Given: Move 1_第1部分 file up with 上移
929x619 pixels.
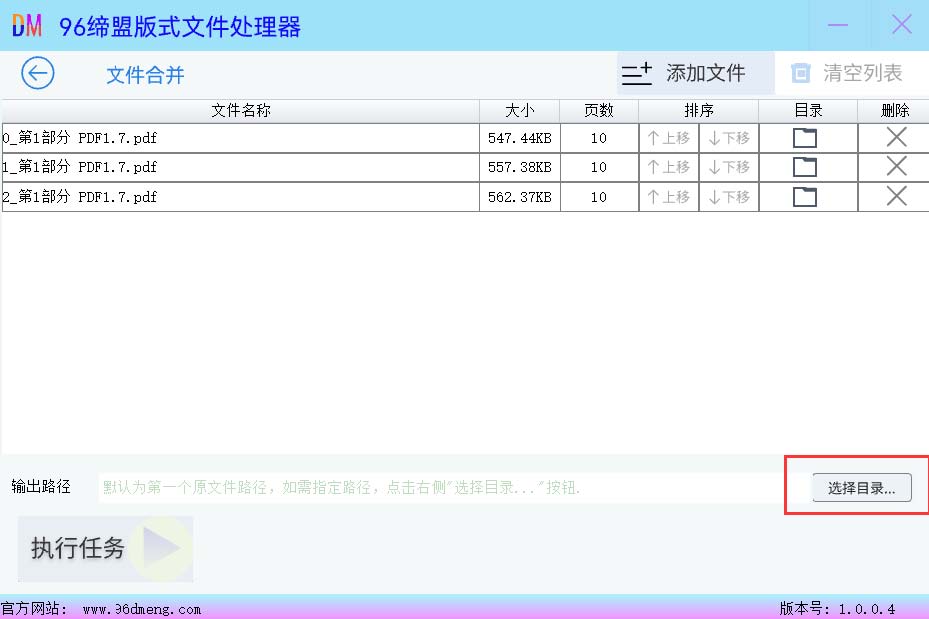Looking at the screenshot, I should click(669, 167).
